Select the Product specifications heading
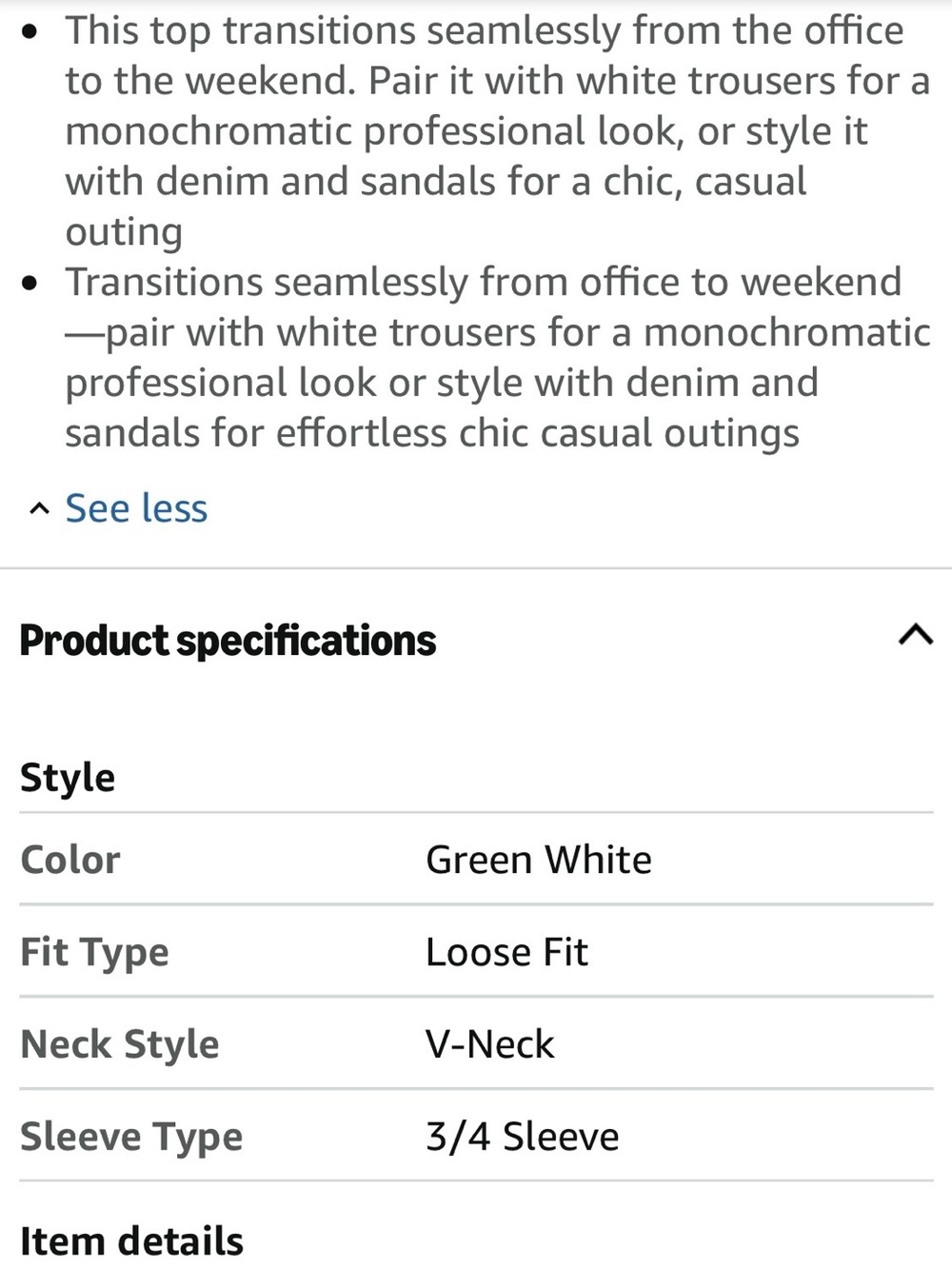This screenshot has height=1269, width=952. click(228, 641)
